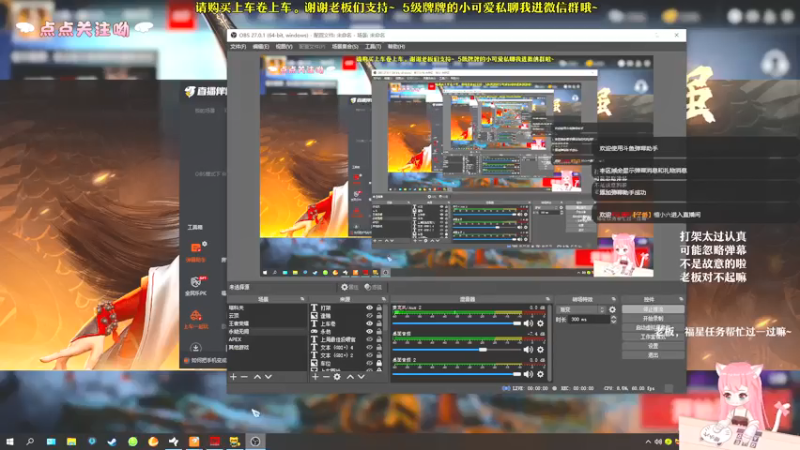Open the third menu 视图(V) in OBS
The image size is (800, 450).
[284, 47]
